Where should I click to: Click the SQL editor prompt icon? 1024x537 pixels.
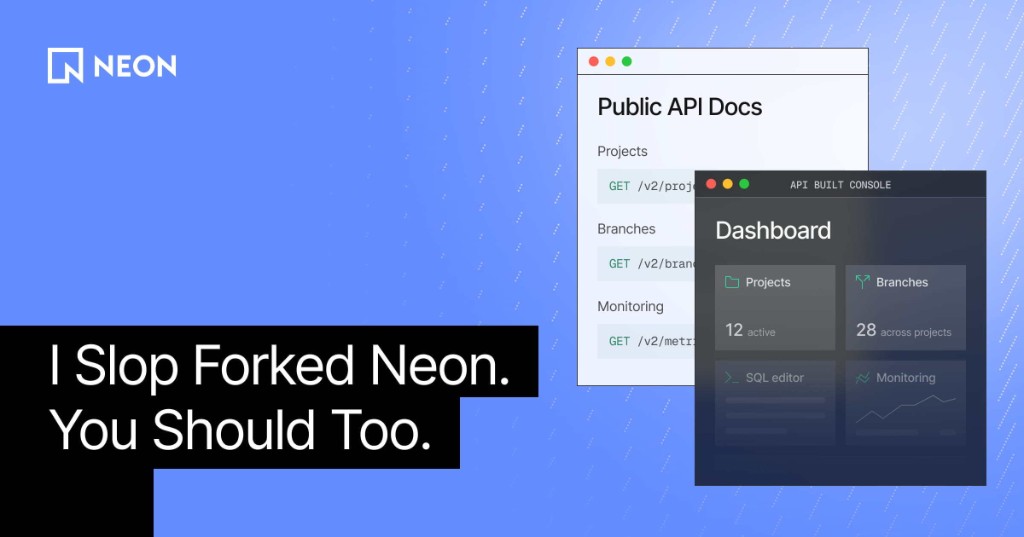point(731,378)
